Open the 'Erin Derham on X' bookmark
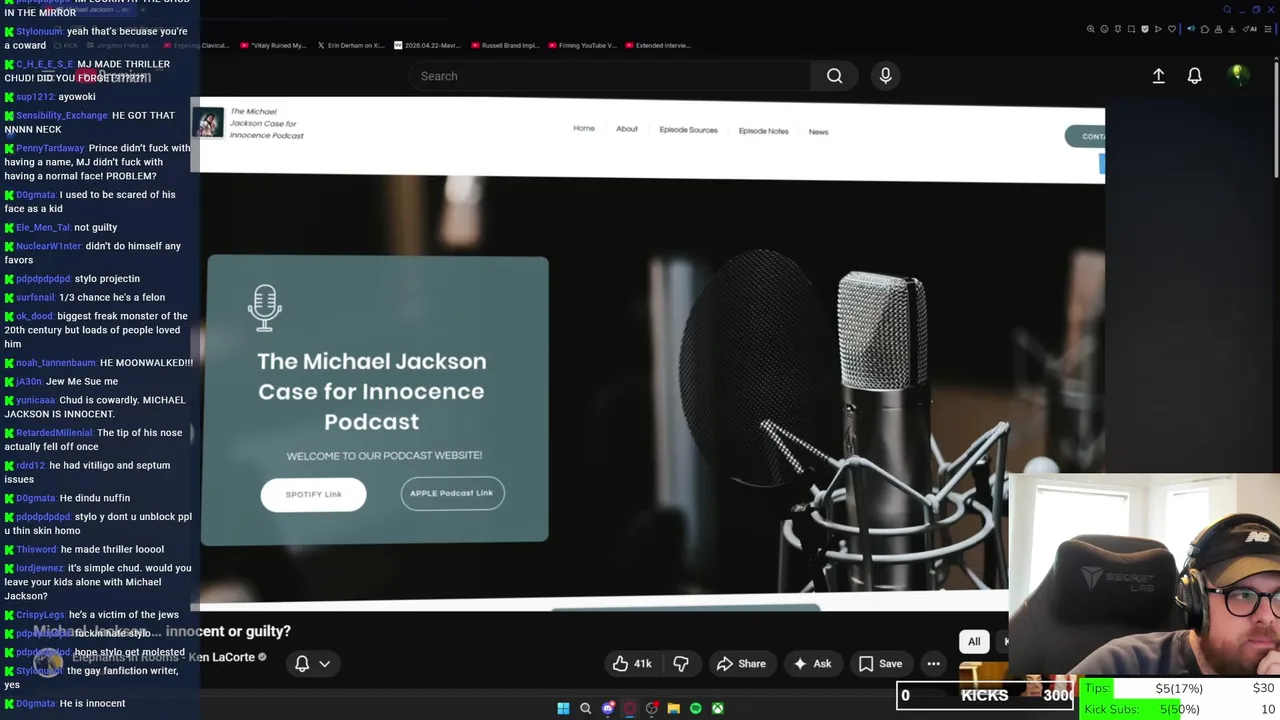1280x720 pixels. [351, 45]
